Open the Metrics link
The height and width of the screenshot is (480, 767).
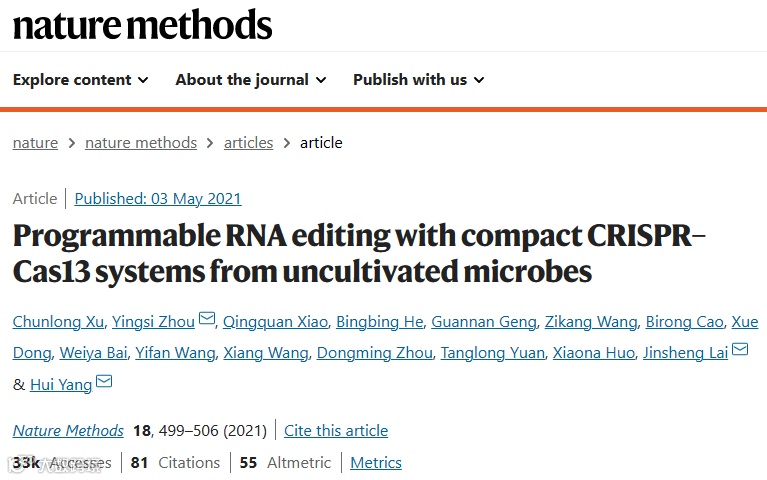click(376, 462)
